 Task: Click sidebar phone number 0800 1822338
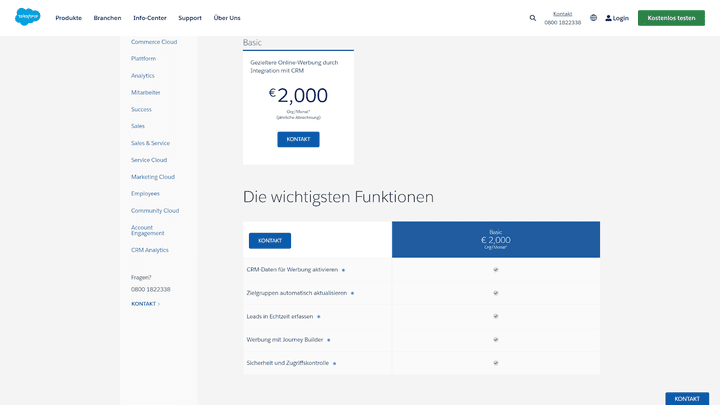(151, 289)
